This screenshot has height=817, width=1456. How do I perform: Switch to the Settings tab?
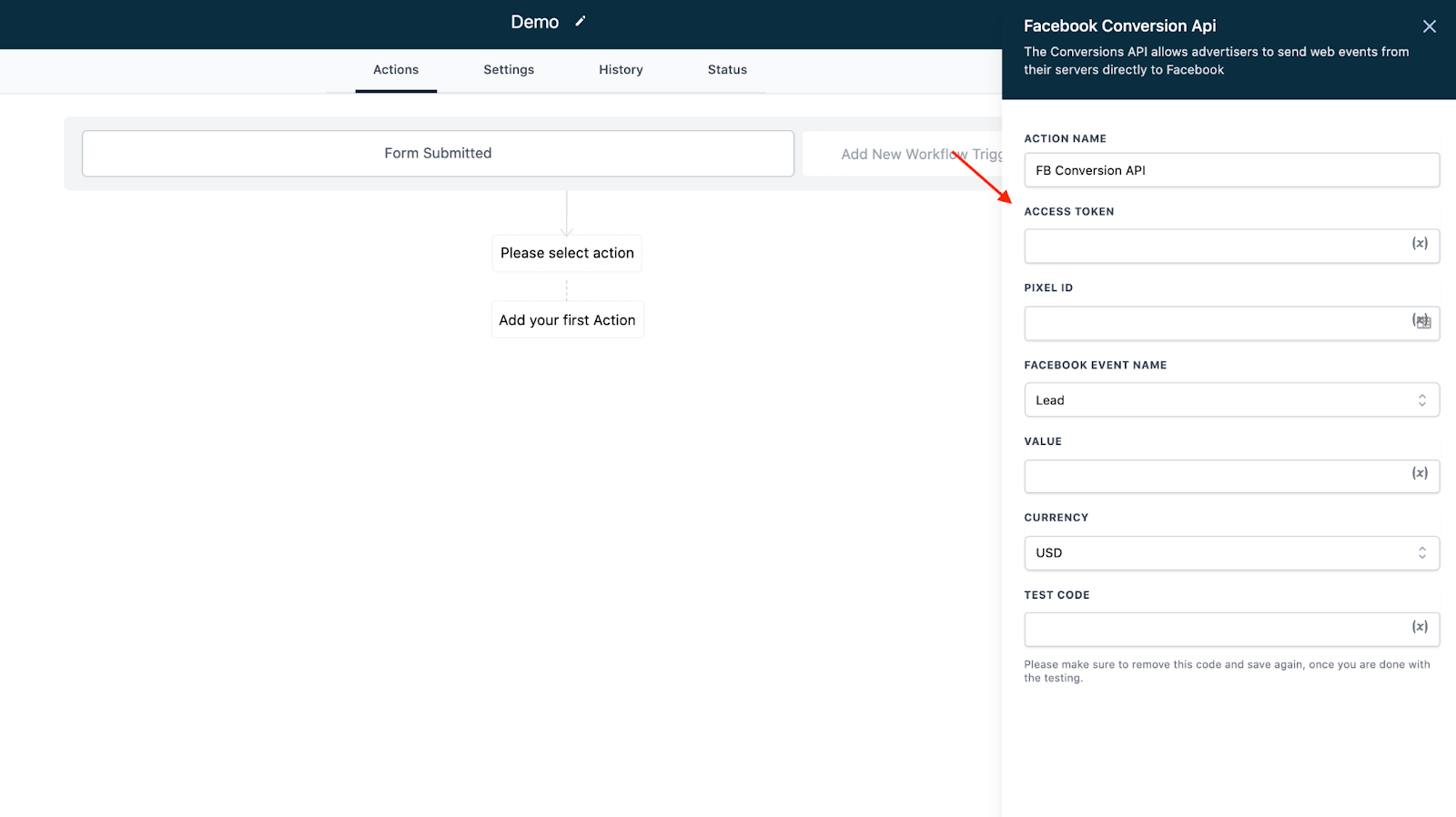click(509, 70)
